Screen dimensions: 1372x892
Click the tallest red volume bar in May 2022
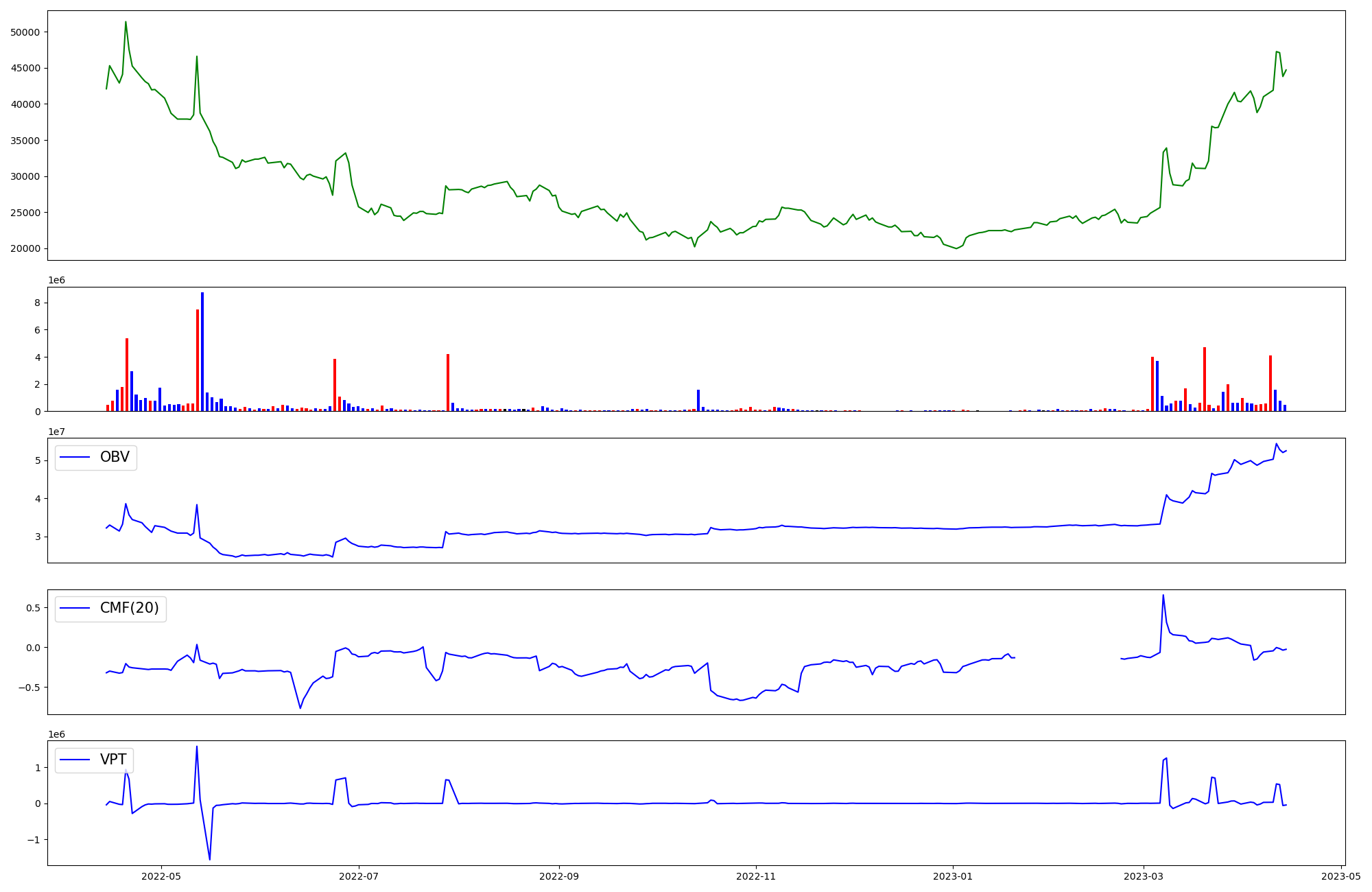(x=198, y=360)
